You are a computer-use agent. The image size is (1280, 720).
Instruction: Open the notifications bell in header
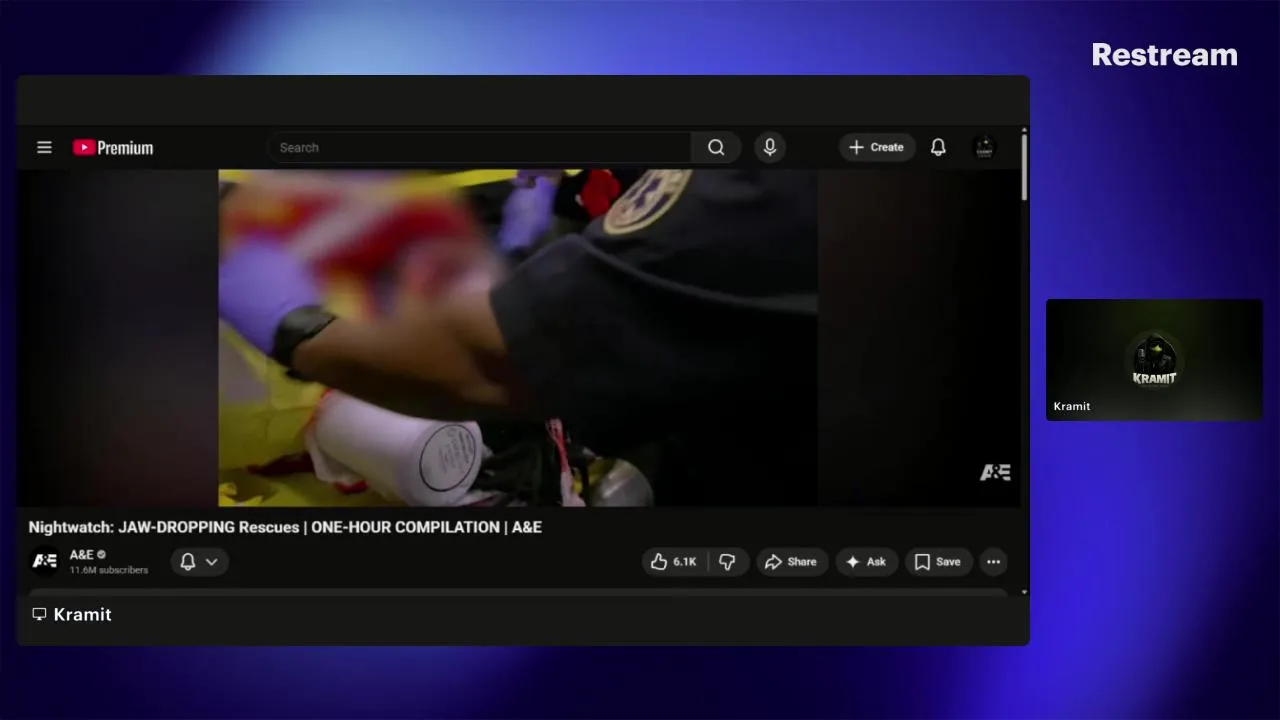point(938,147)
